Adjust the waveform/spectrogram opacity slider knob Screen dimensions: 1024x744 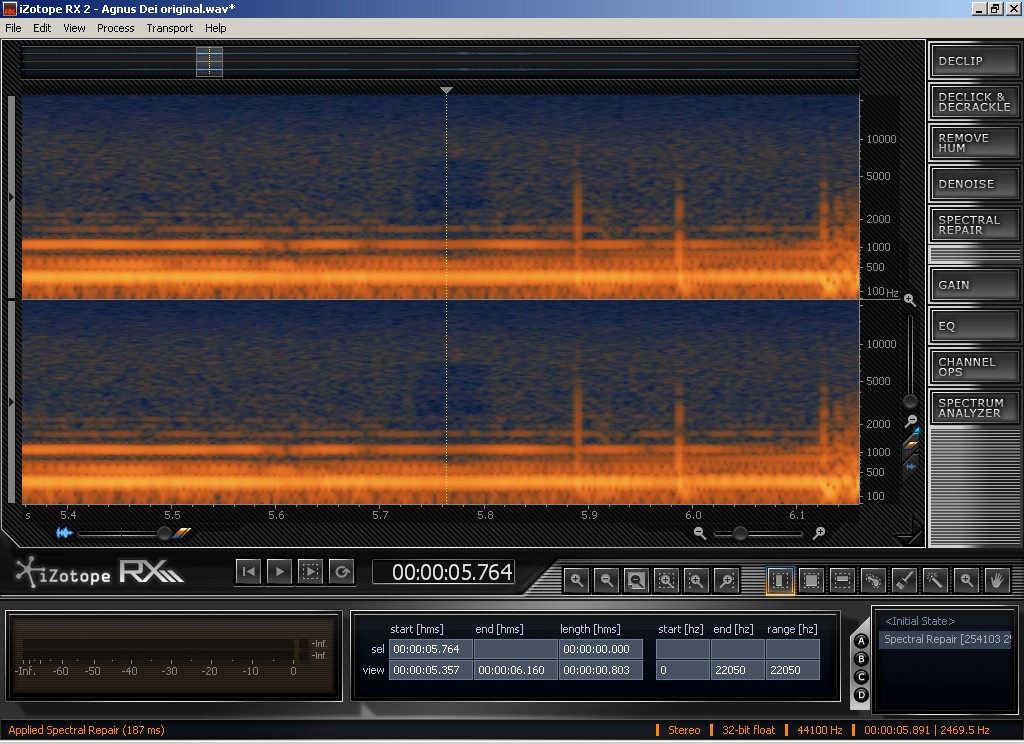click(165, 533)
